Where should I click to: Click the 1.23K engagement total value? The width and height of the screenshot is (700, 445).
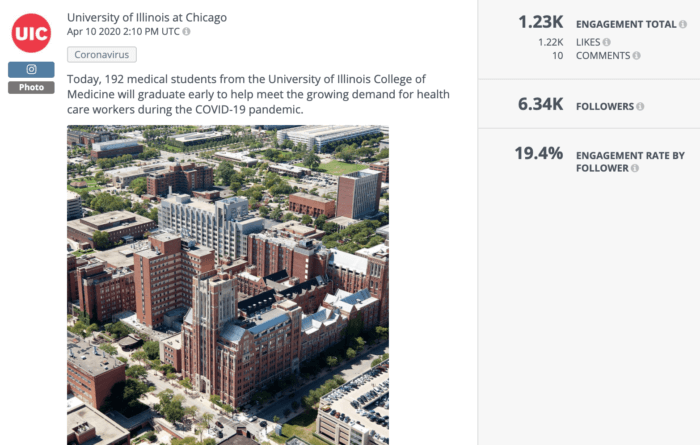click(x=540, y=22)
